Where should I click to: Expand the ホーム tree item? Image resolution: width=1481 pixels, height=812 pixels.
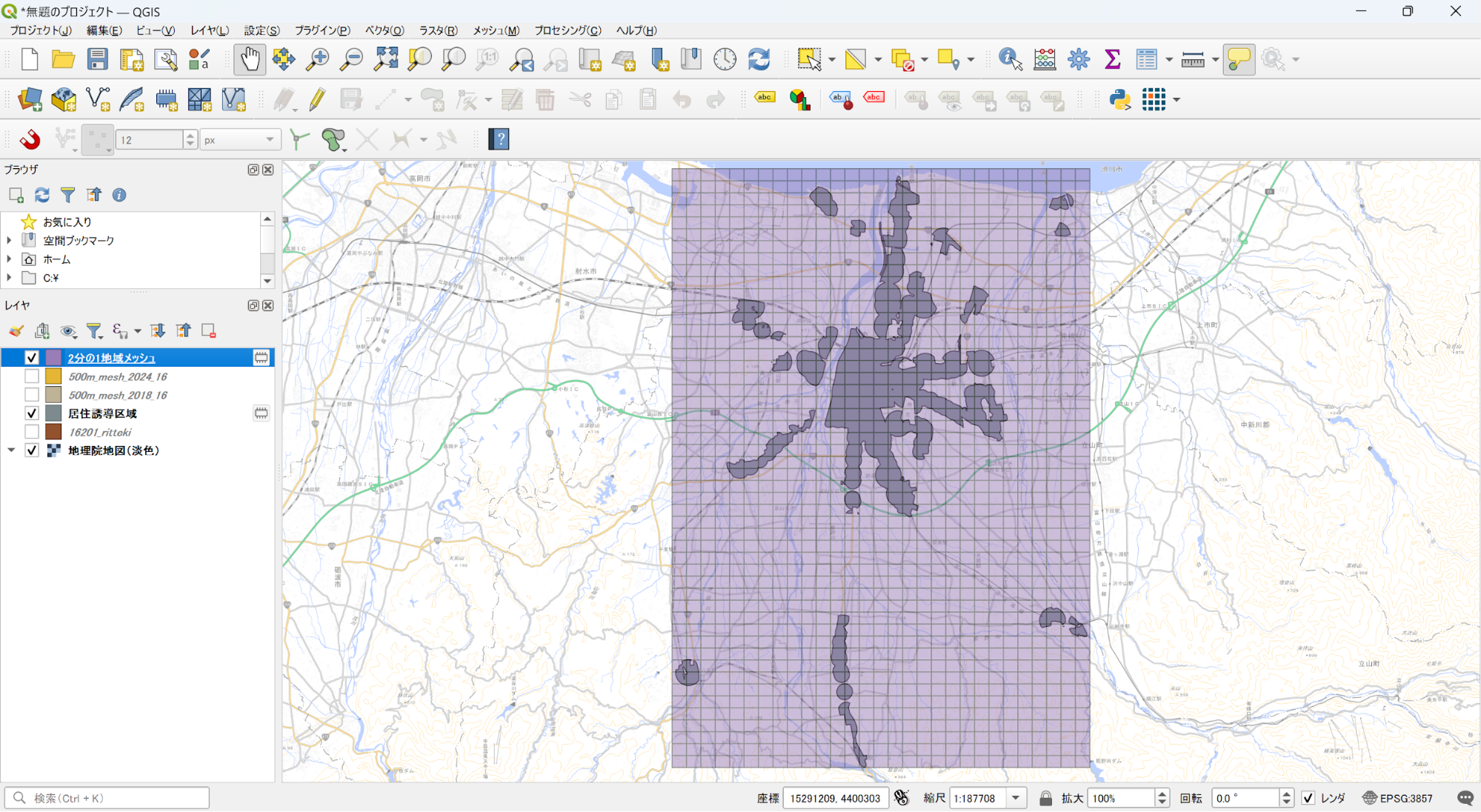[9, 259]
